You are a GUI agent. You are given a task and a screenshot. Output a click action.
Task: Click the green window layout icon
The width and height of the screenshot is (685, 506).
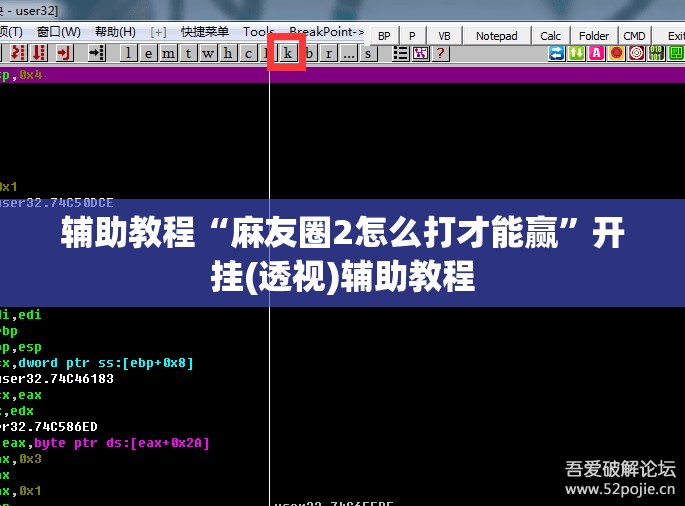click(x=676, y=53)
